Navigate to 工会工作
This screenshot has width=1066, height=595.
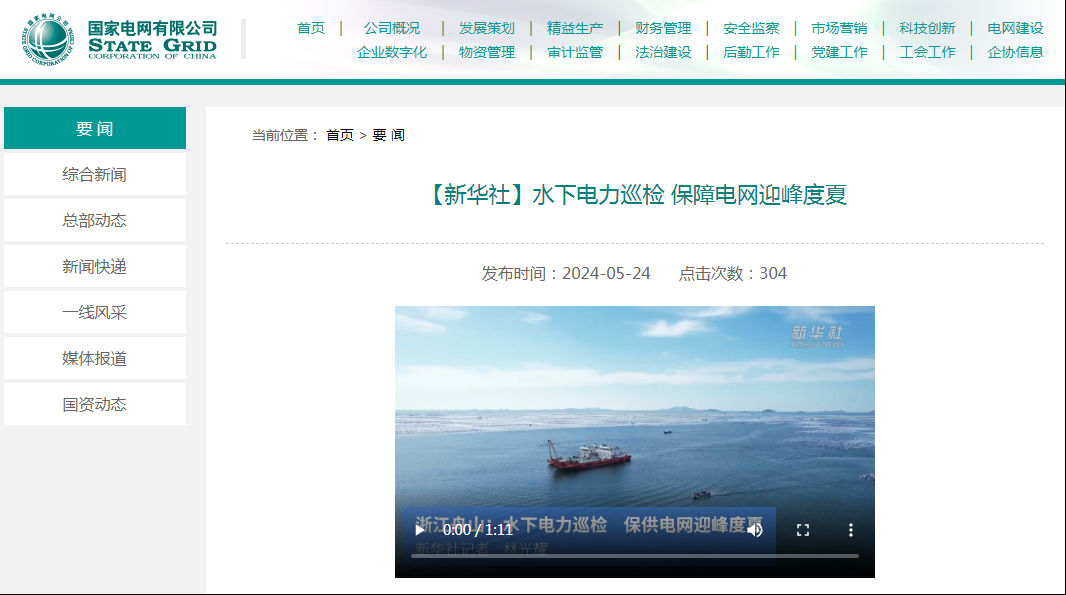click(x=927, y=52)
